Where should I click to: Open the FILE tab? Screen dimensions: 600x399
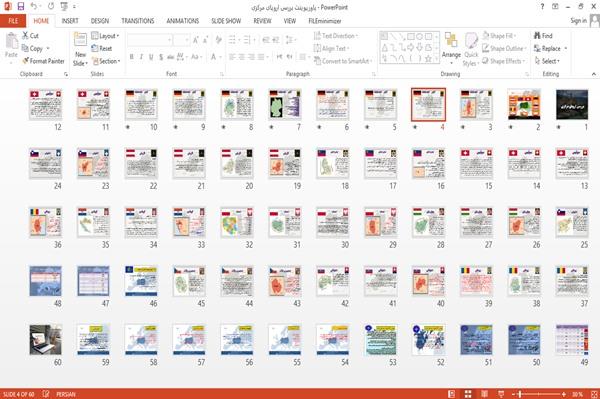pos(13,21)
